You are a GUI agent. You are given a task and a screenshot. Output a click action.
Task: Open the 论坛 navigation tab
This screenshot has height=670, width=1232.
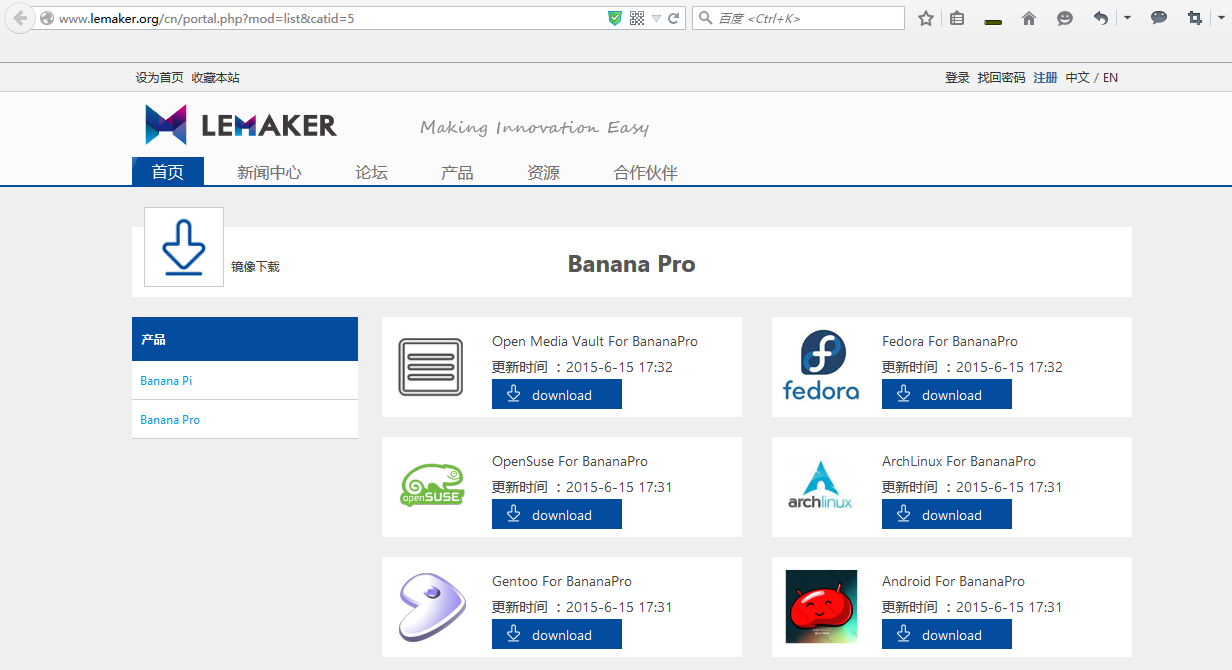[371, 172]
